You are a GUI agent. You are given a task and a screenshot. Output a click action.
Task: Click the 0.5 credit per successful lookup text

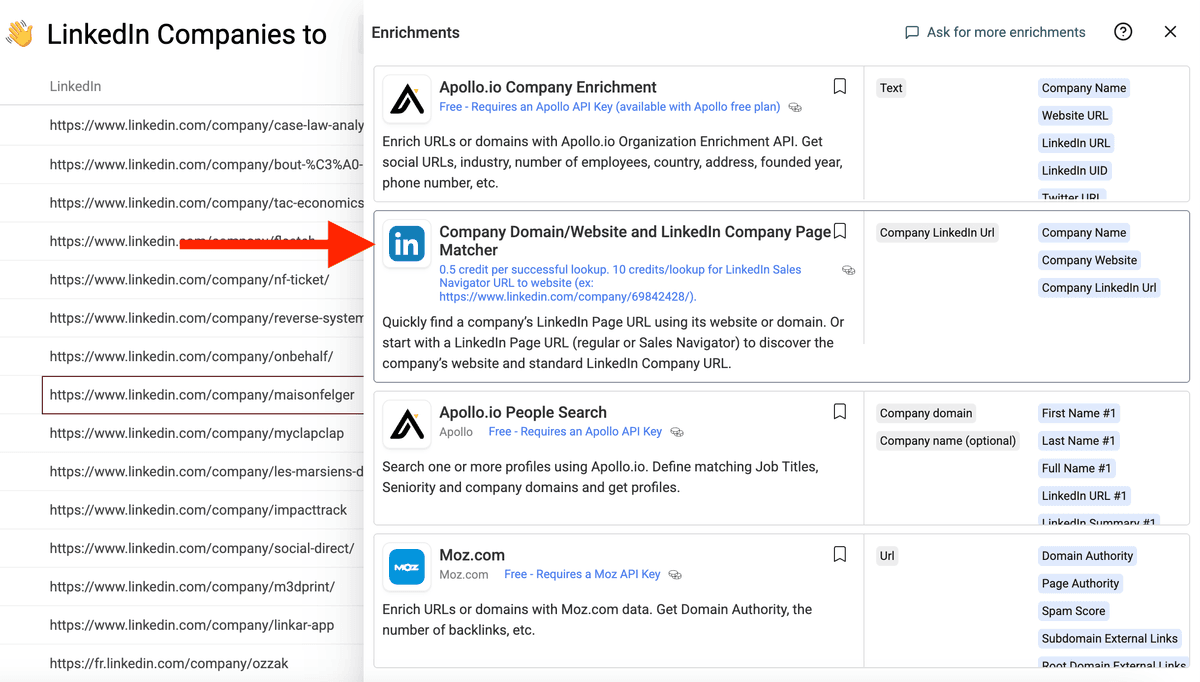[x=620, y=283]
